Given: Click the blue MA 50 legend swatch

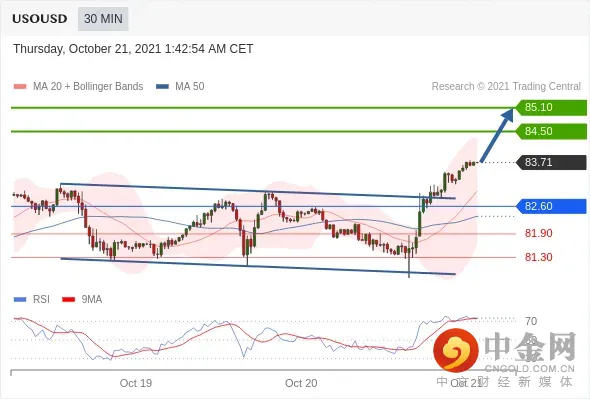Looking at the screenshot, I should coord(162,87).
